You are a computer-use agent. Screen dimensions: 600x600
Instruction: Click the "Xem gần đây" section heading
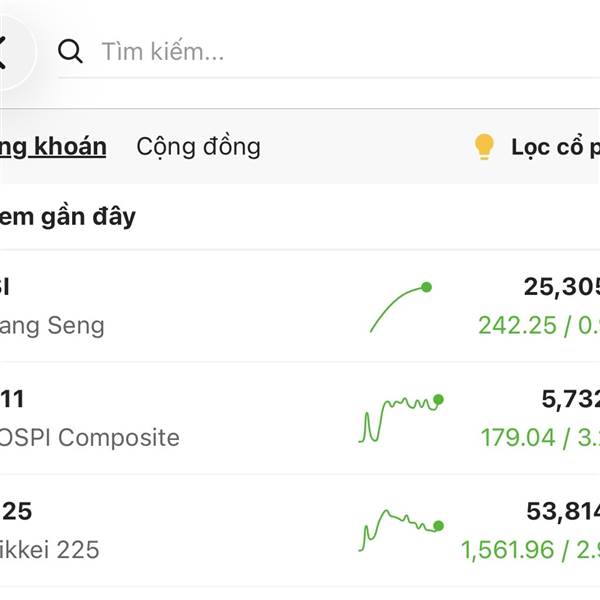pos(68,217)
